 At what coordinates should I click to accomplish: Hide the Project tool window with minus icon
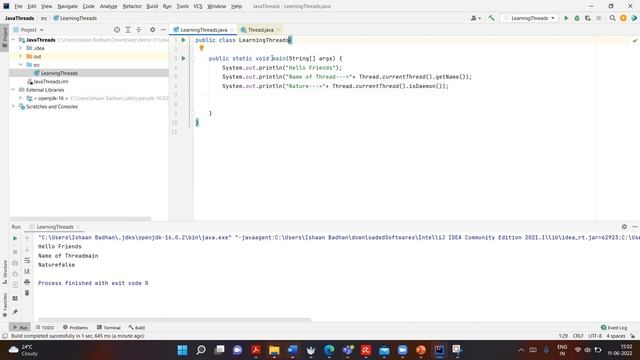(163, 30)
